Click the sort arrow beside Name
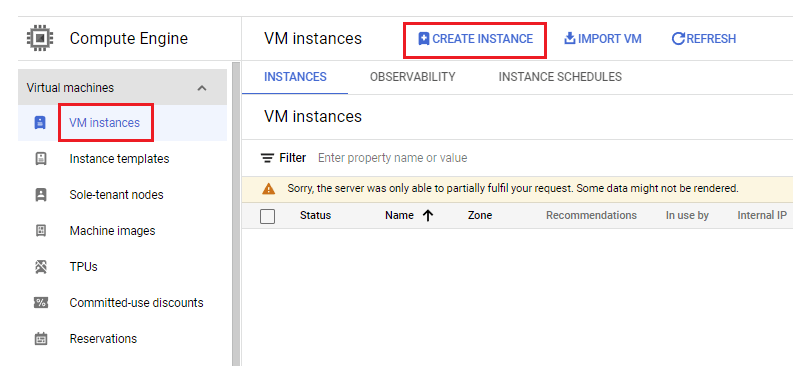The width and height of the screenshot is (793, 370). 428,215
